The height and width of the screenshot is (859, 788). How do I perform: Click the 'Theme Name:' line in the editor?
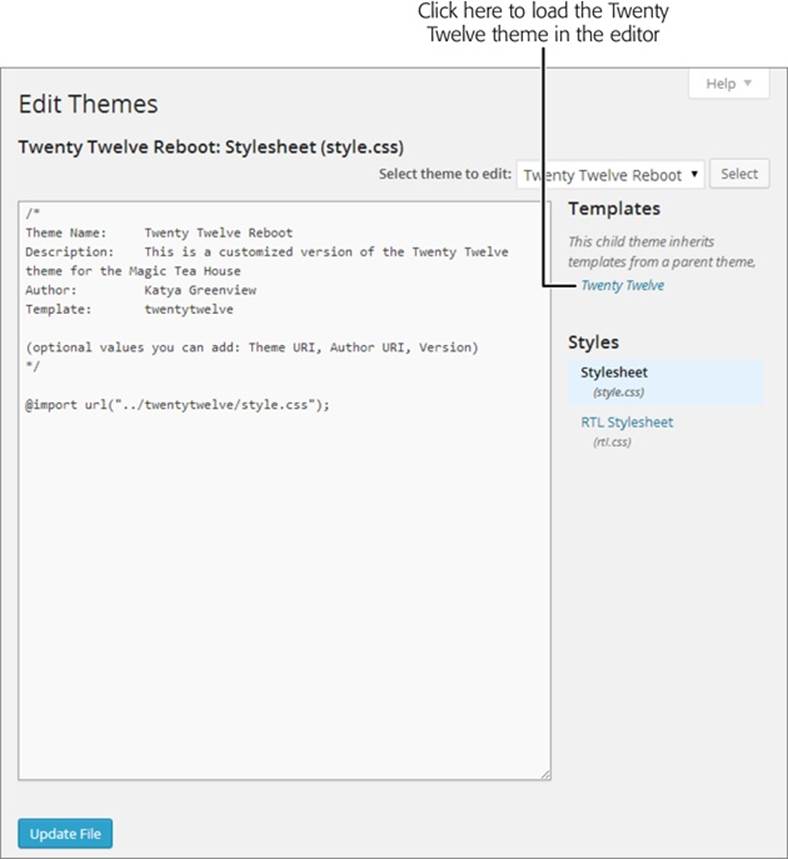click(159, 233)
